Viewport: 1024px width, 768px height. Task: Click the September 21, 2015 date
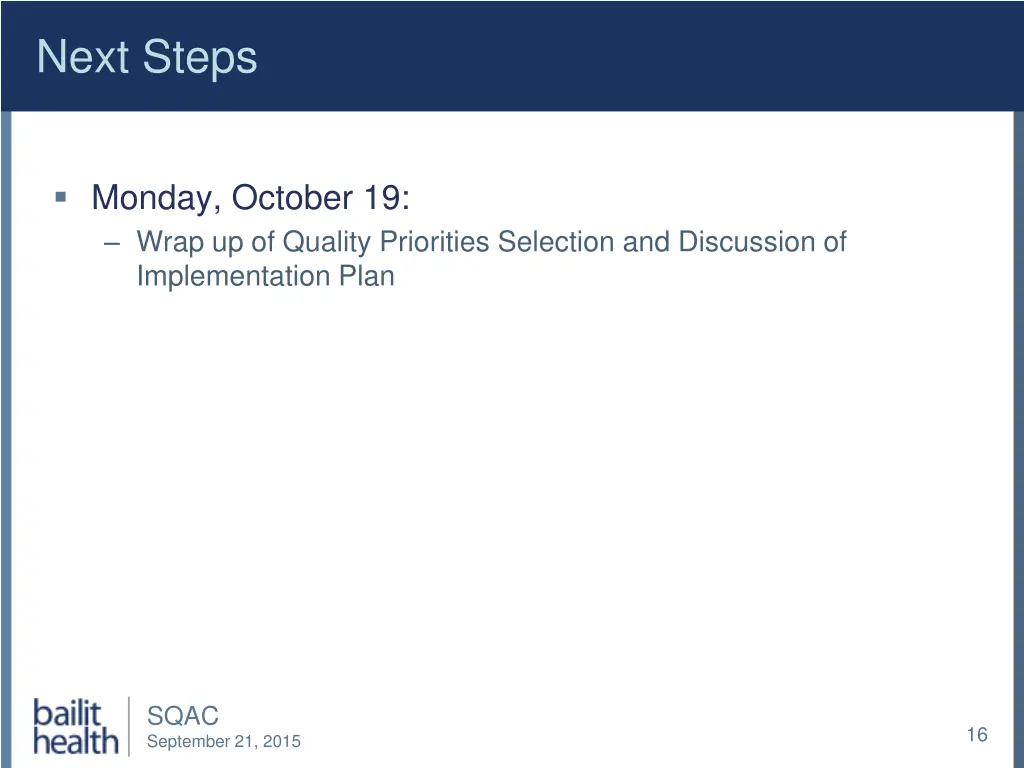(223, 742)
